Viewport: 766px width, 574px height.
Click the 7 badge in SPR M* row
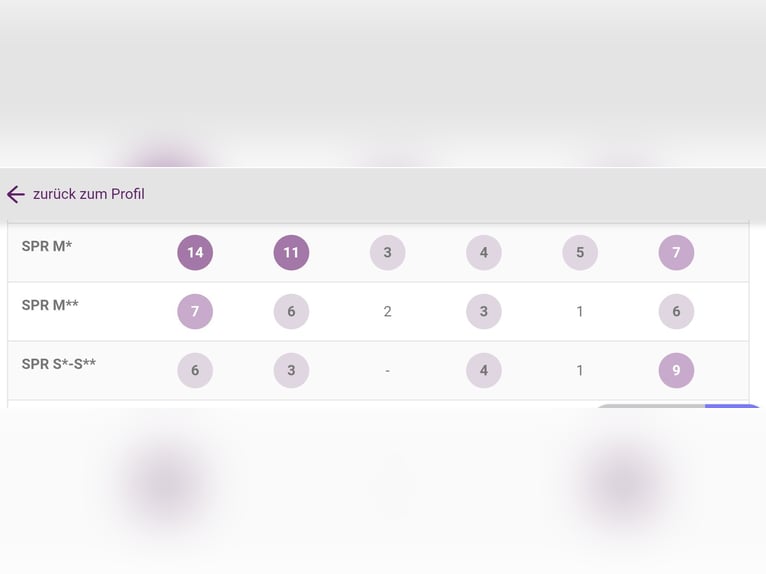coord(676,252)
